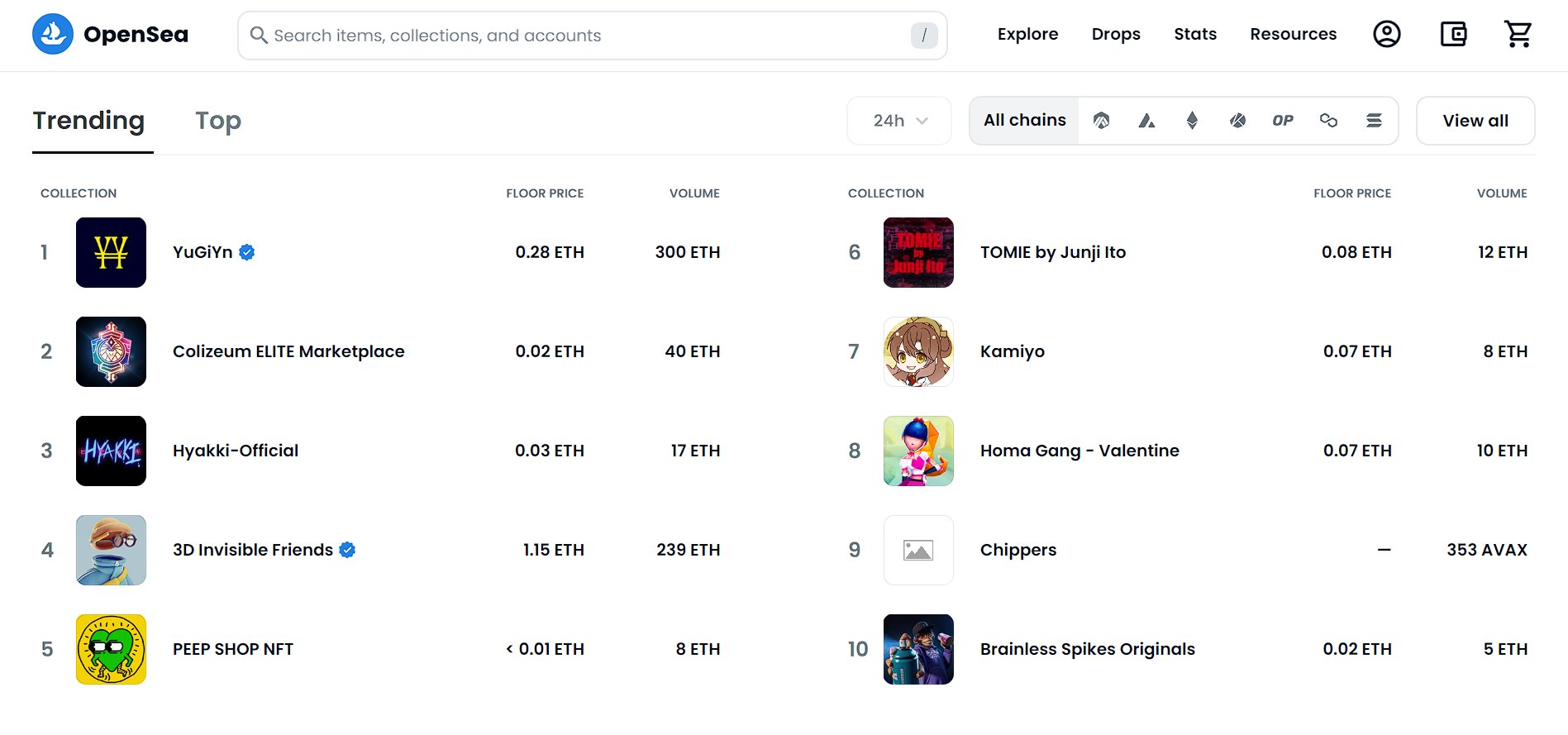Open Kamiyo collection name link

(1013, 351)
